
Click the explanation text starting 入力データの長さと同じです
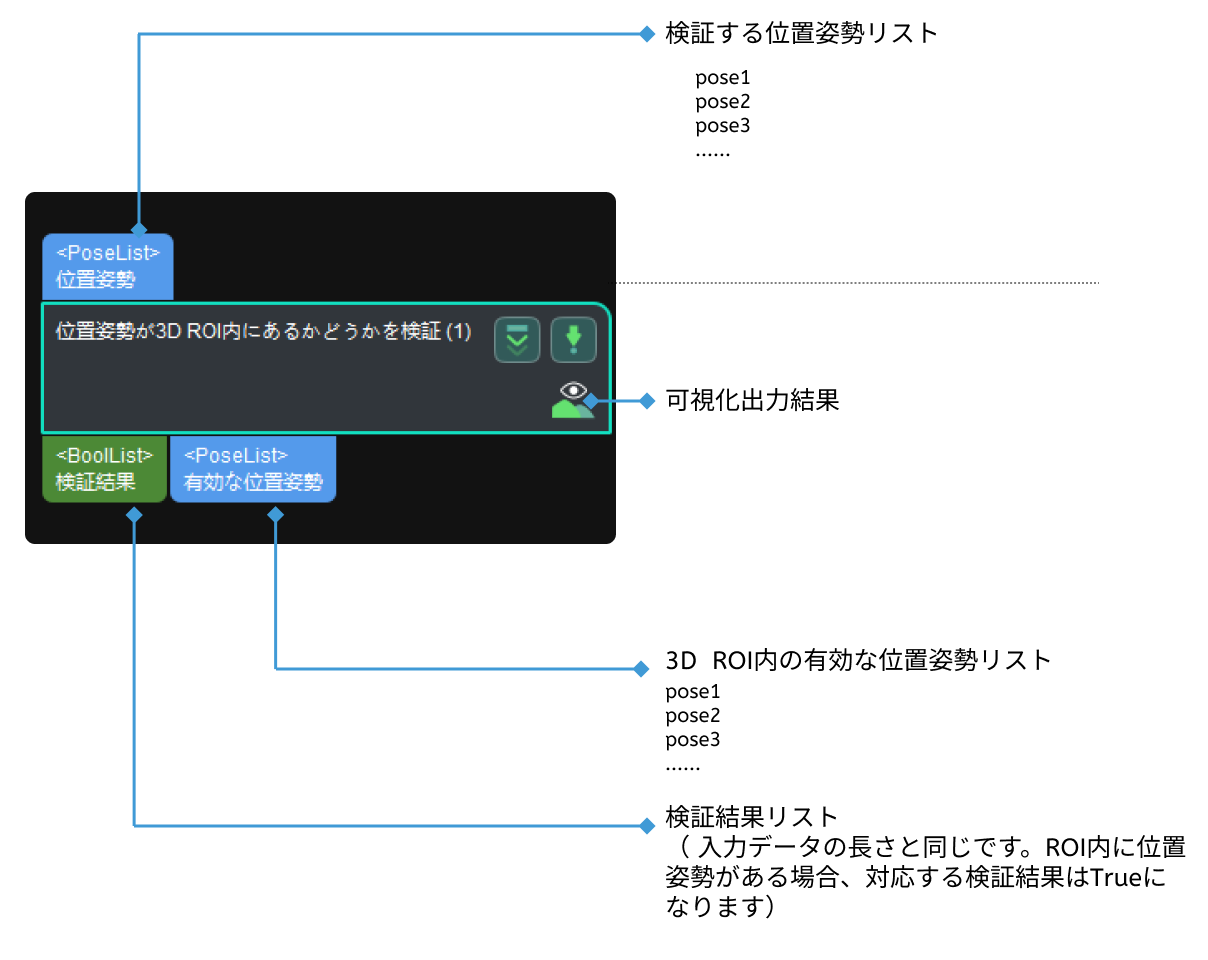925,878
